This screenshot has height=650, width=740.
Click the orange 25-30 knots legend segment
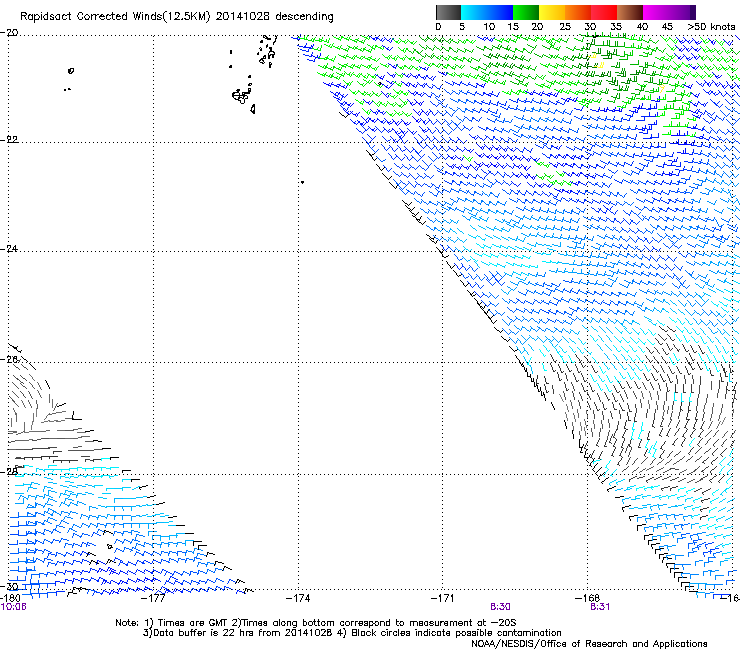click(x=578, y=12)
